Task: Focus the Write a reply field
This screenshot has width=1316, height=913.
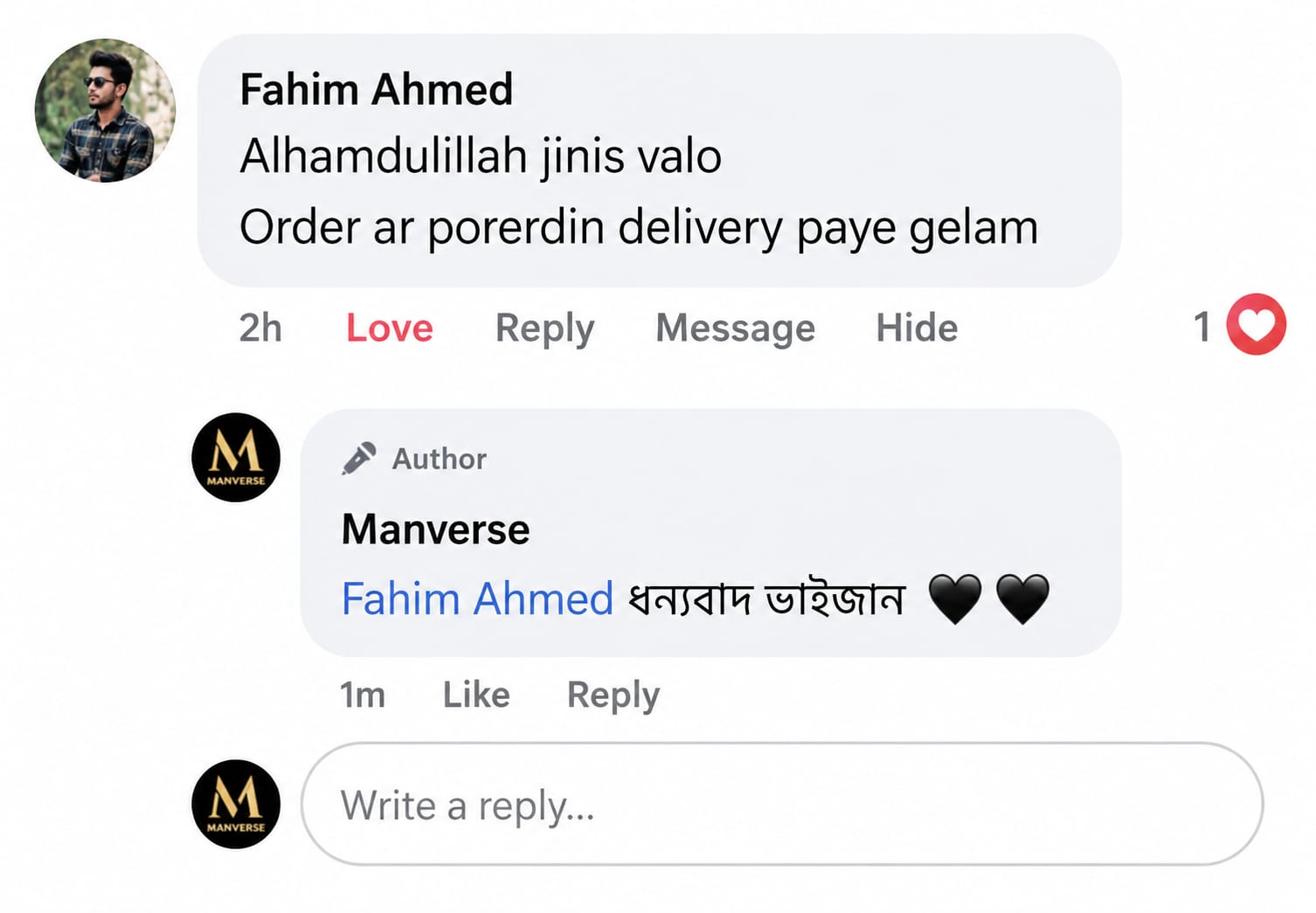Action: pos(782,805)
